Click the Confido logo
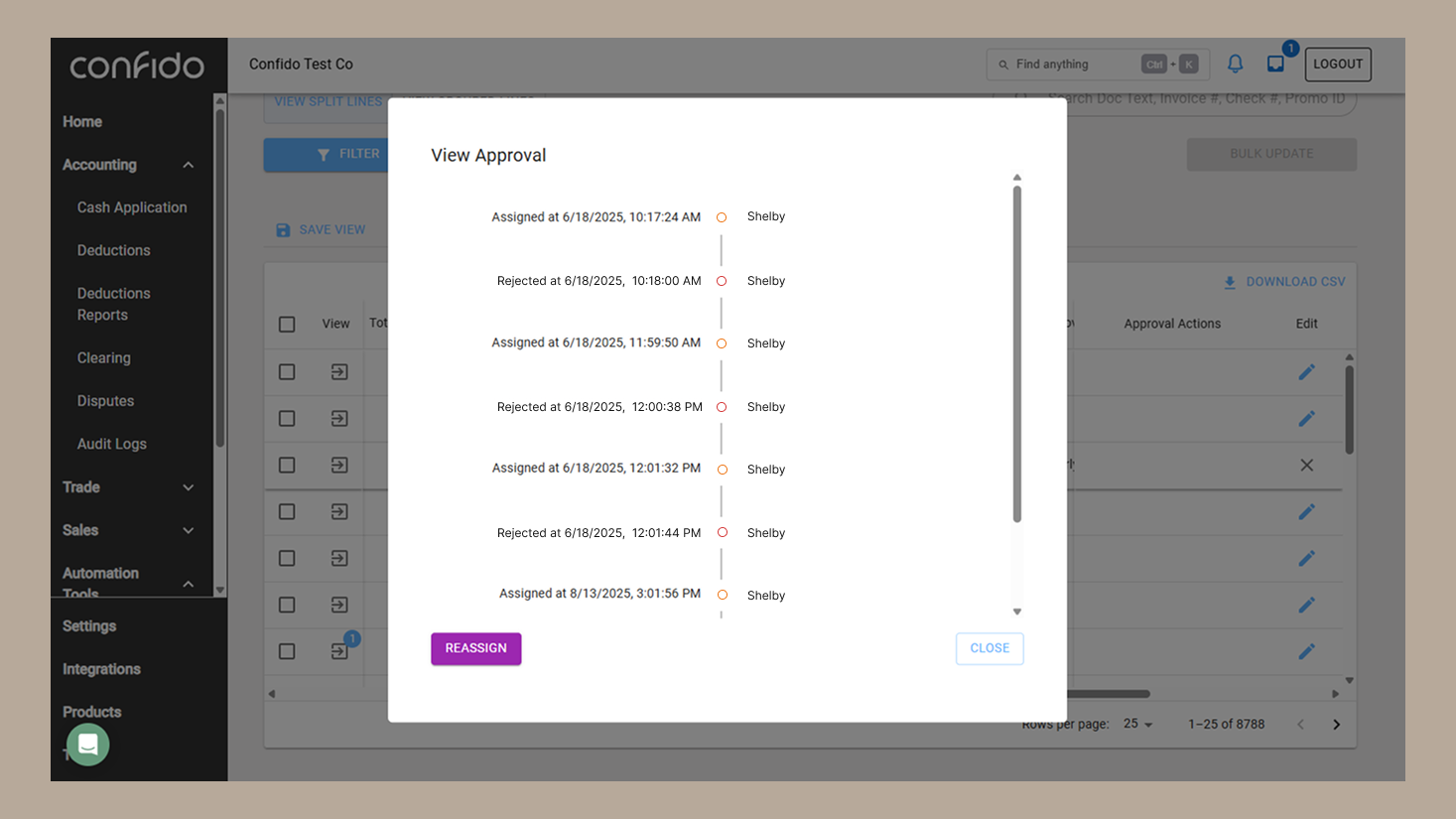Image resolution: width=1456 pixels, height=819 pixels. [137, 66]
